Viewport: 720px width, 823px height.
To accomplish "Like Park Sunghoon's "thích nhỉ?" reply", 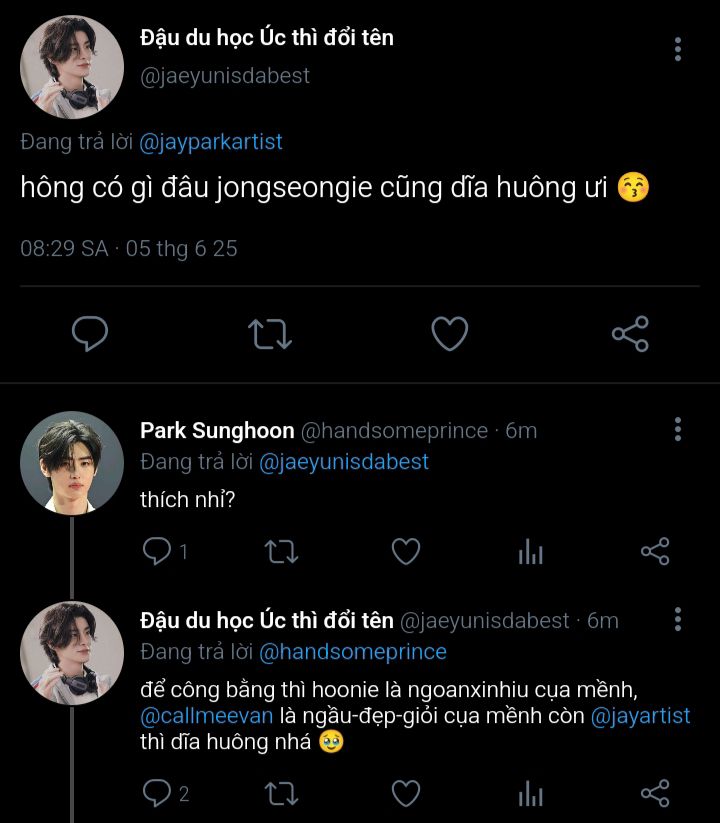I will coord(405,551).
